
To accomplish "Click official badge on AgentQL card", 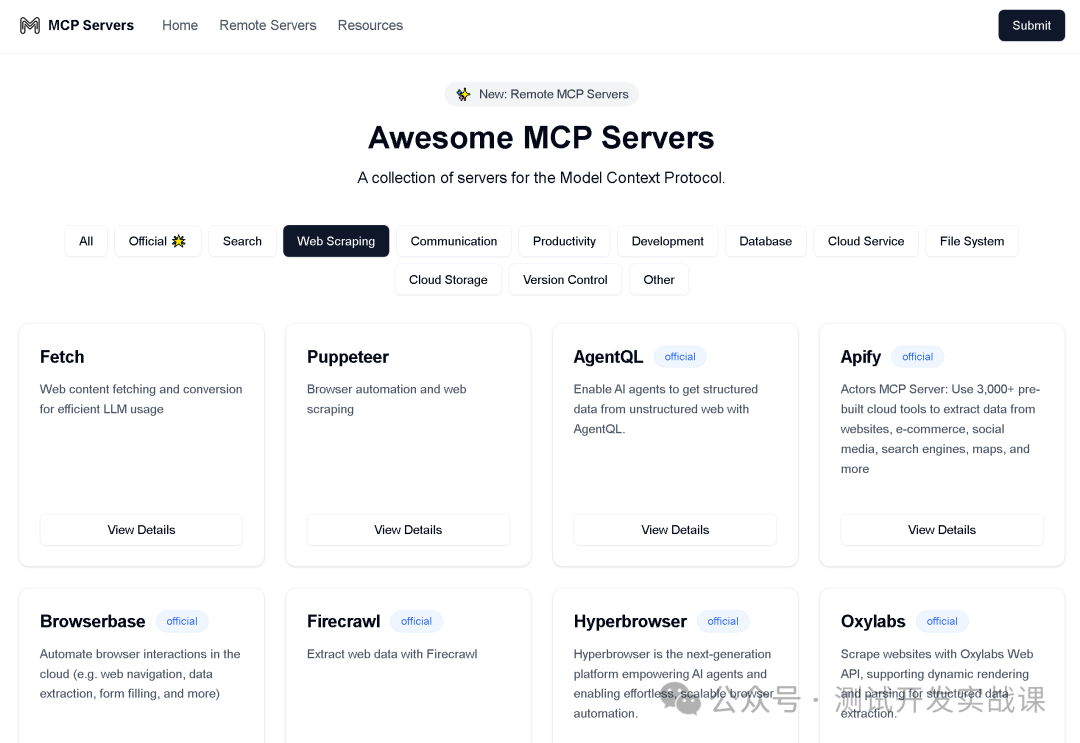I will pos(680,357).
